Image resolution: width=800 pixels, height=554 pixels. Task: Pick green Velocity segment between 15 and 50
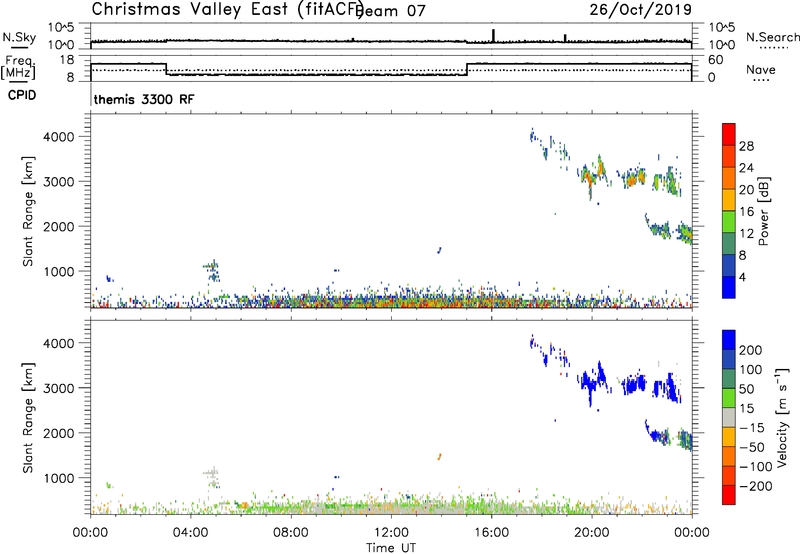coord(729,398)
